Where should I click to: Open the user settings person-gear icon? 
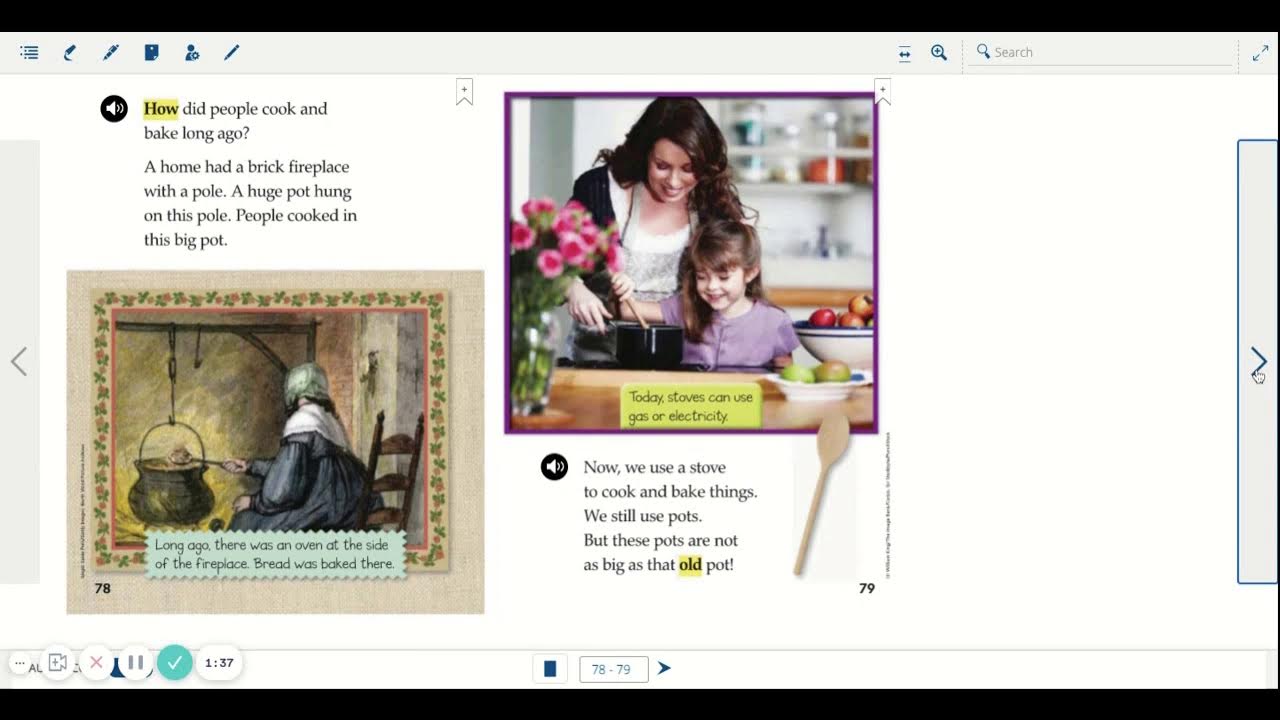(191, 53)
